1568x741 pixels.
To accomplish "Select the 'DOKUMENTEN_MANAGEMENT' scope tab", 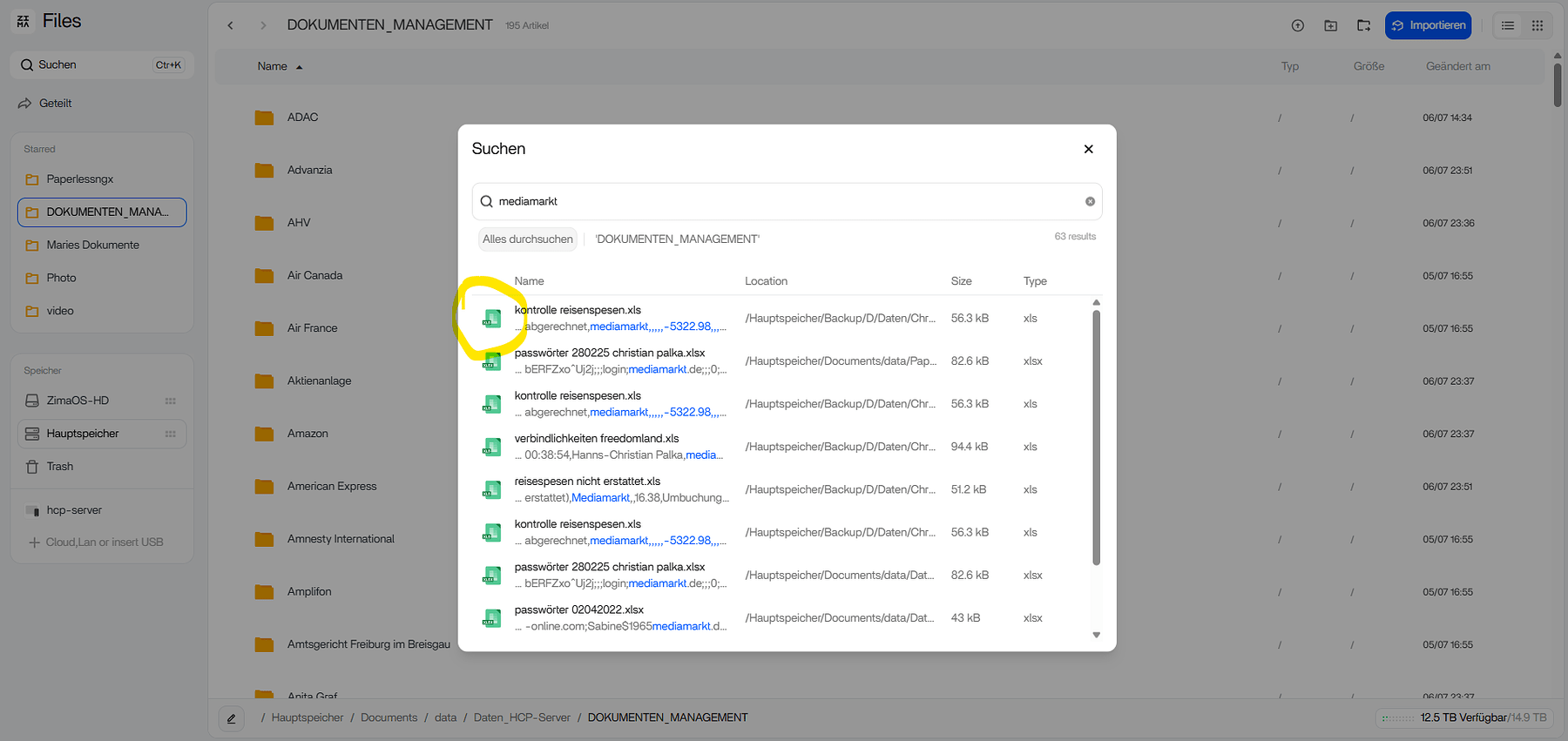I will (678, 239).
